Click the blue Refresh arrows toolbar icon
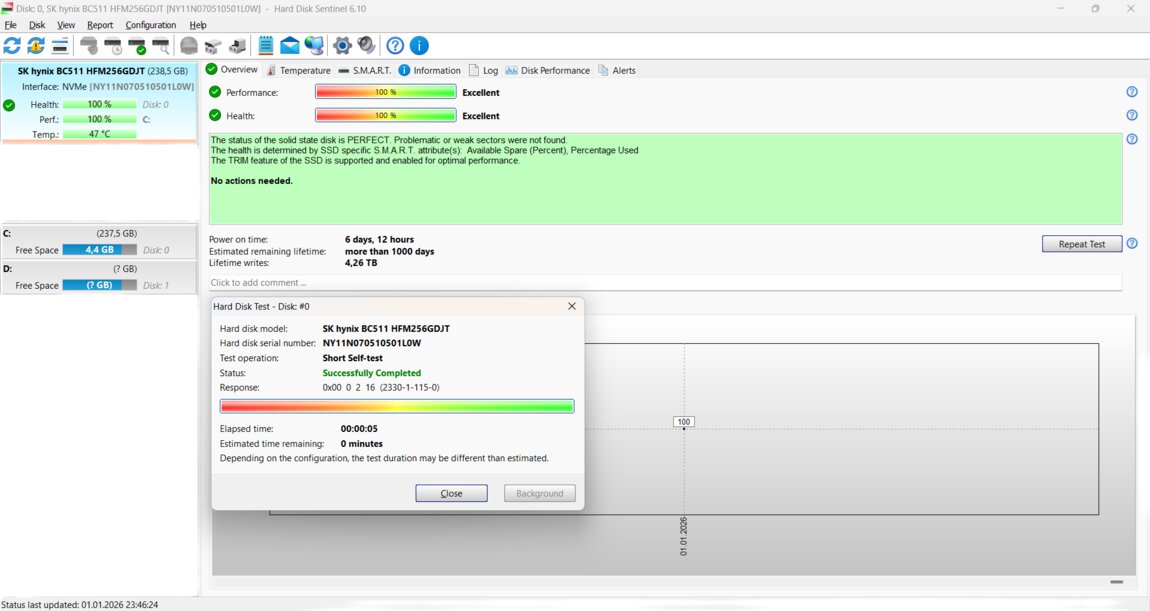Screen dimensions: 1150x611 point(12,46)
